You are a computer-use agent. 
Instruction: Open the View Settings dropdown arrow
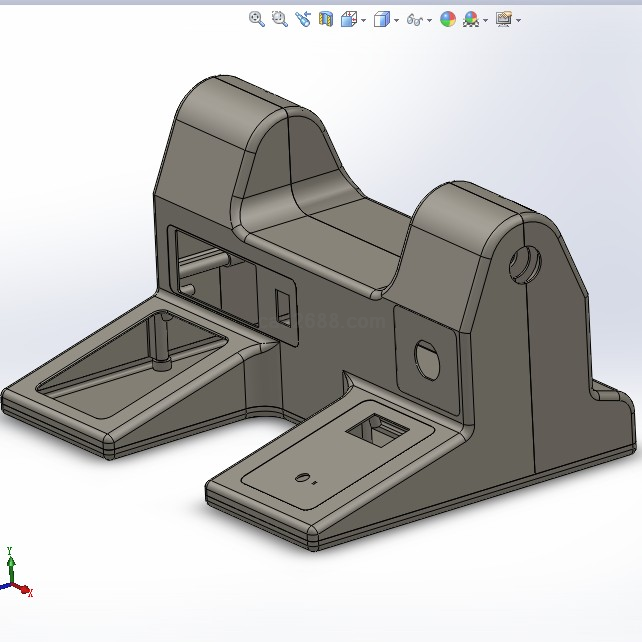coord(518,20)
